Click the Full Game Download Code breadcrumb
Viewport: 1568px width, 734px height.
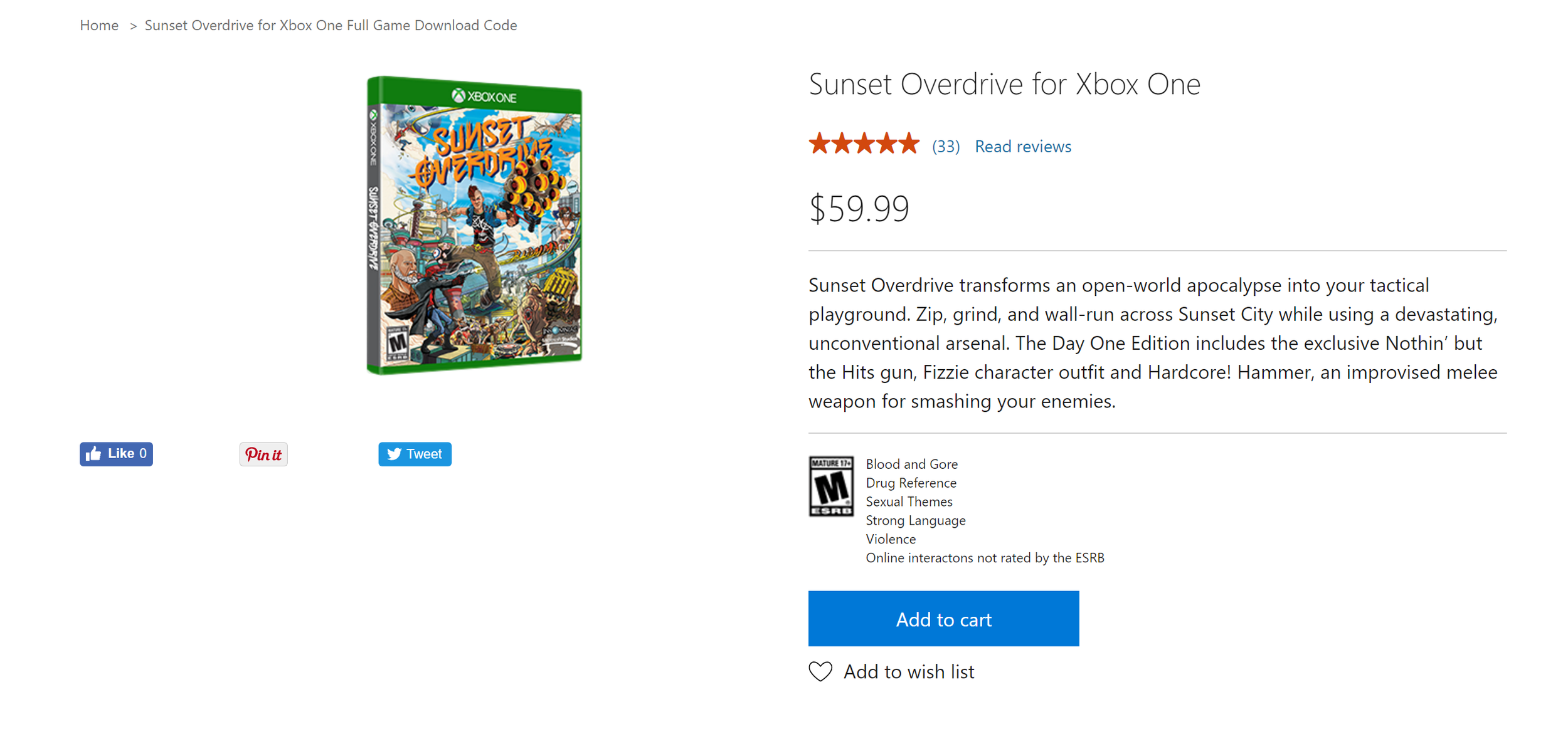(331, 25)
